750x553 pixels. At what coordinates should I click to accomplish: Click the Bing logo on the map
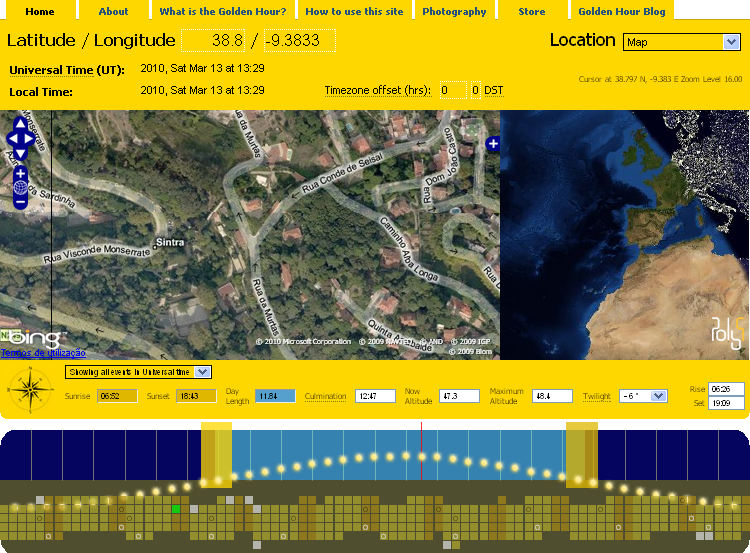(x=33, y=339)
